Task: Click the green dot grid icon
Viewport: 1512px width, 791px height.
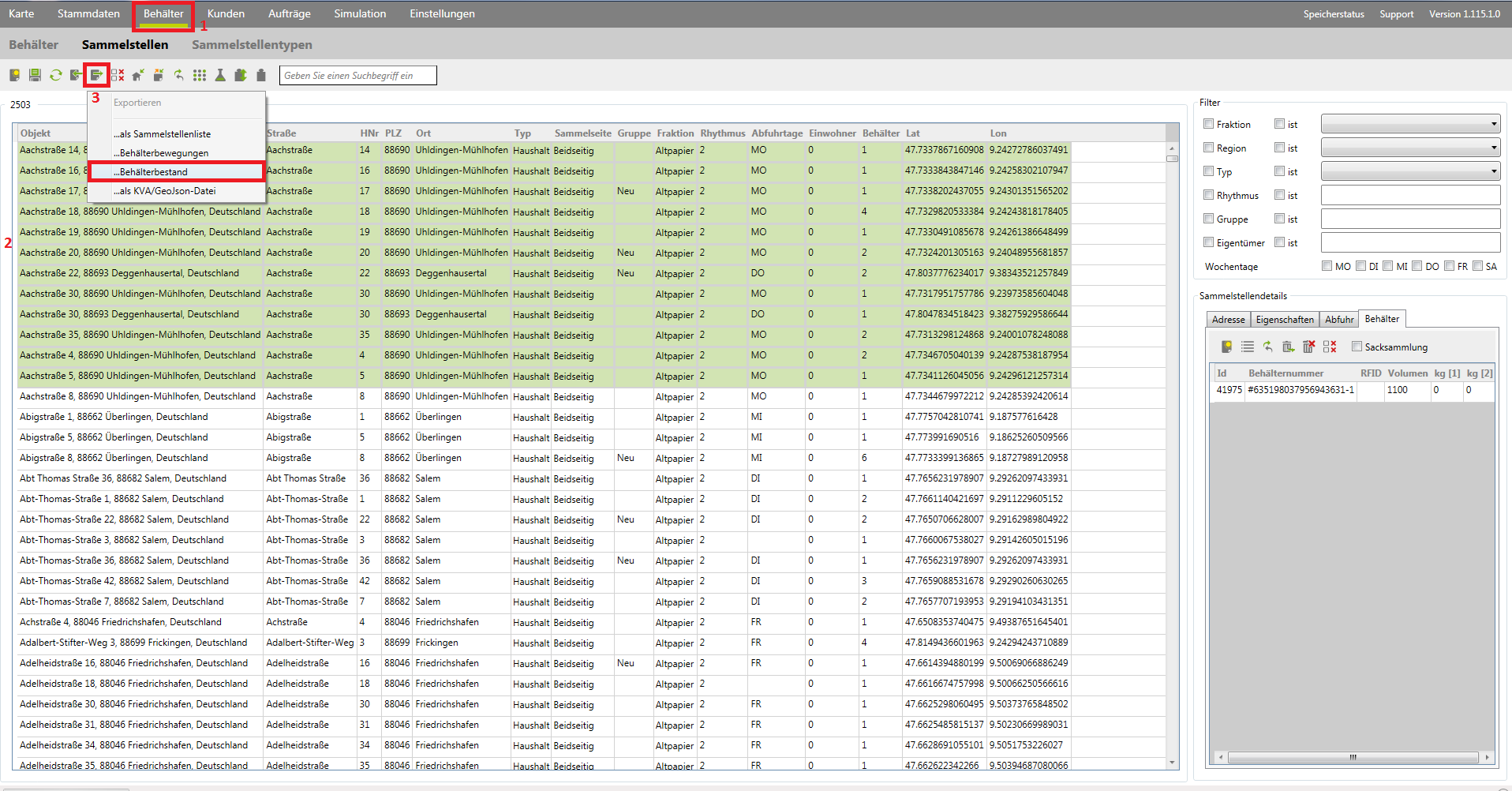Action: [200, 75]
